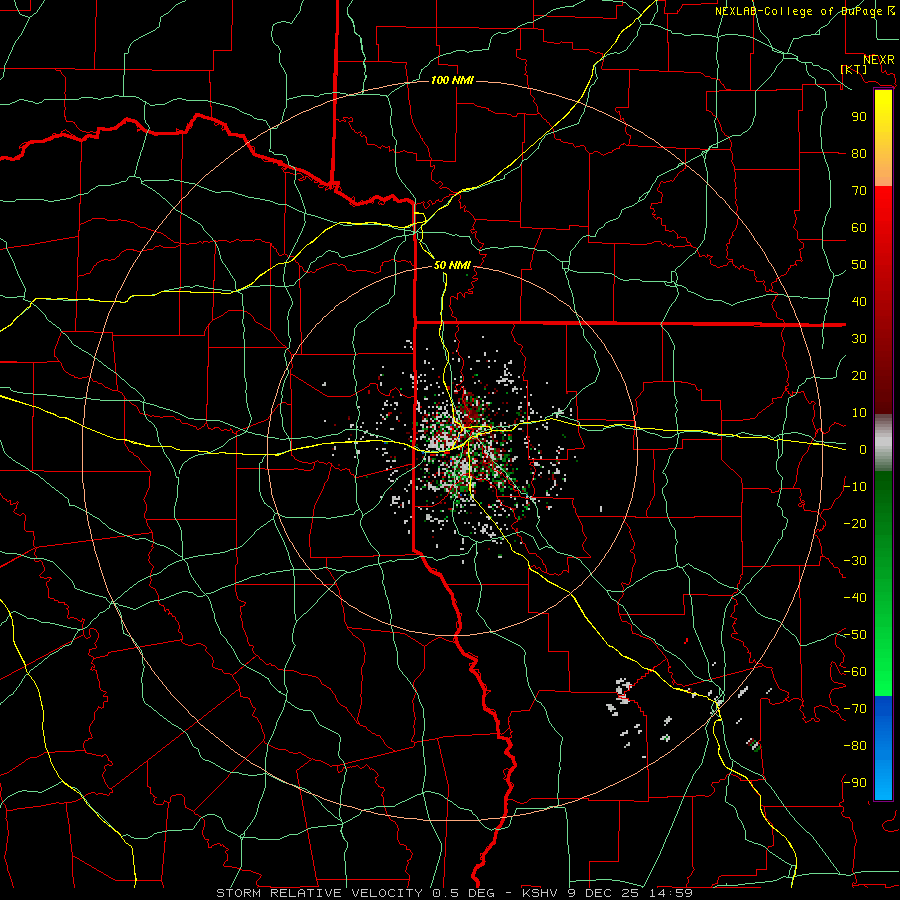Click the -40 value on the velocity scale
Screen dimensions: 900x900
[855, 598]
